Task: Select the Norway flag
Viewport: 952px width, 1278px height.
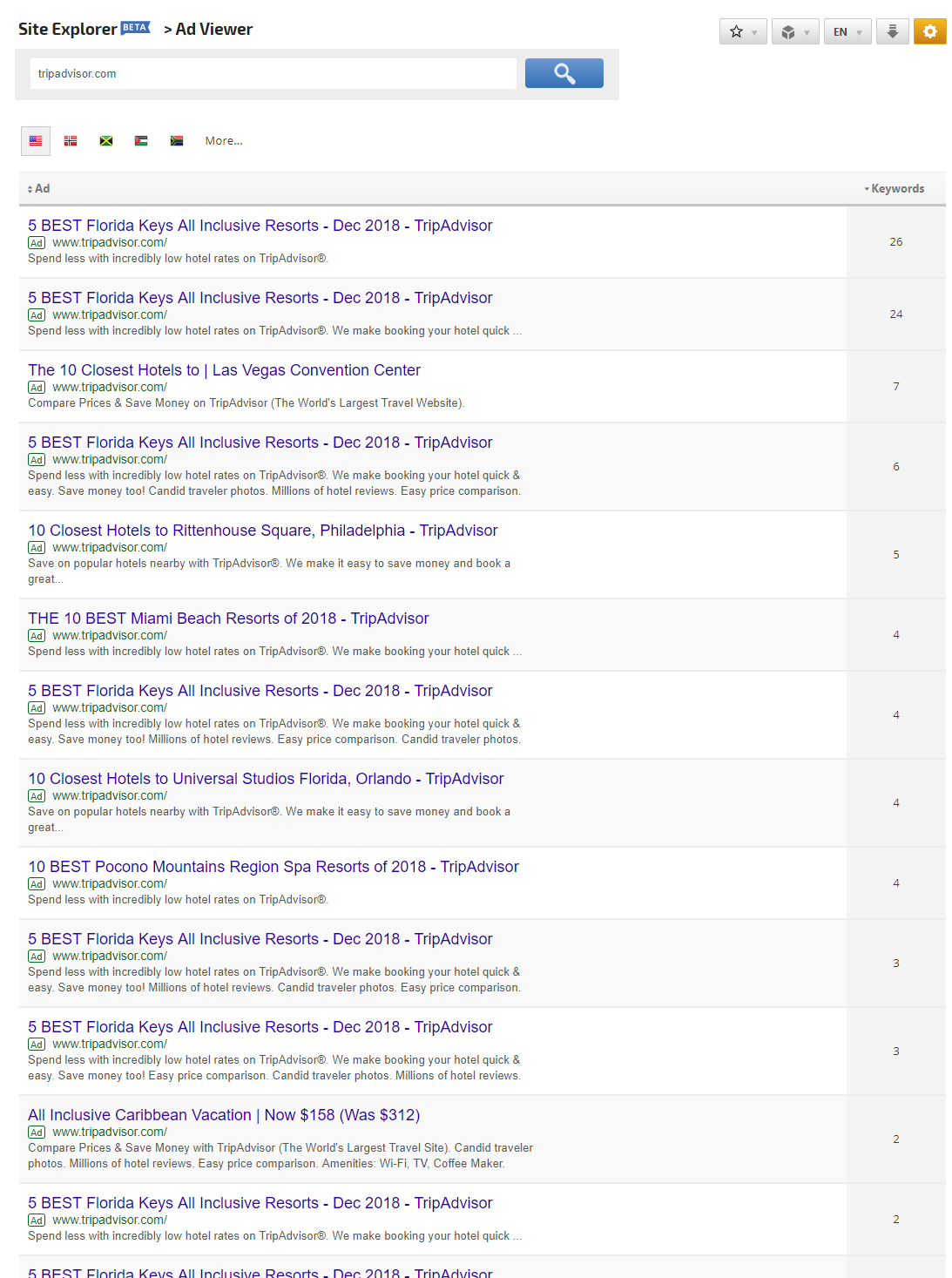Action: click(x=71, y=140)
